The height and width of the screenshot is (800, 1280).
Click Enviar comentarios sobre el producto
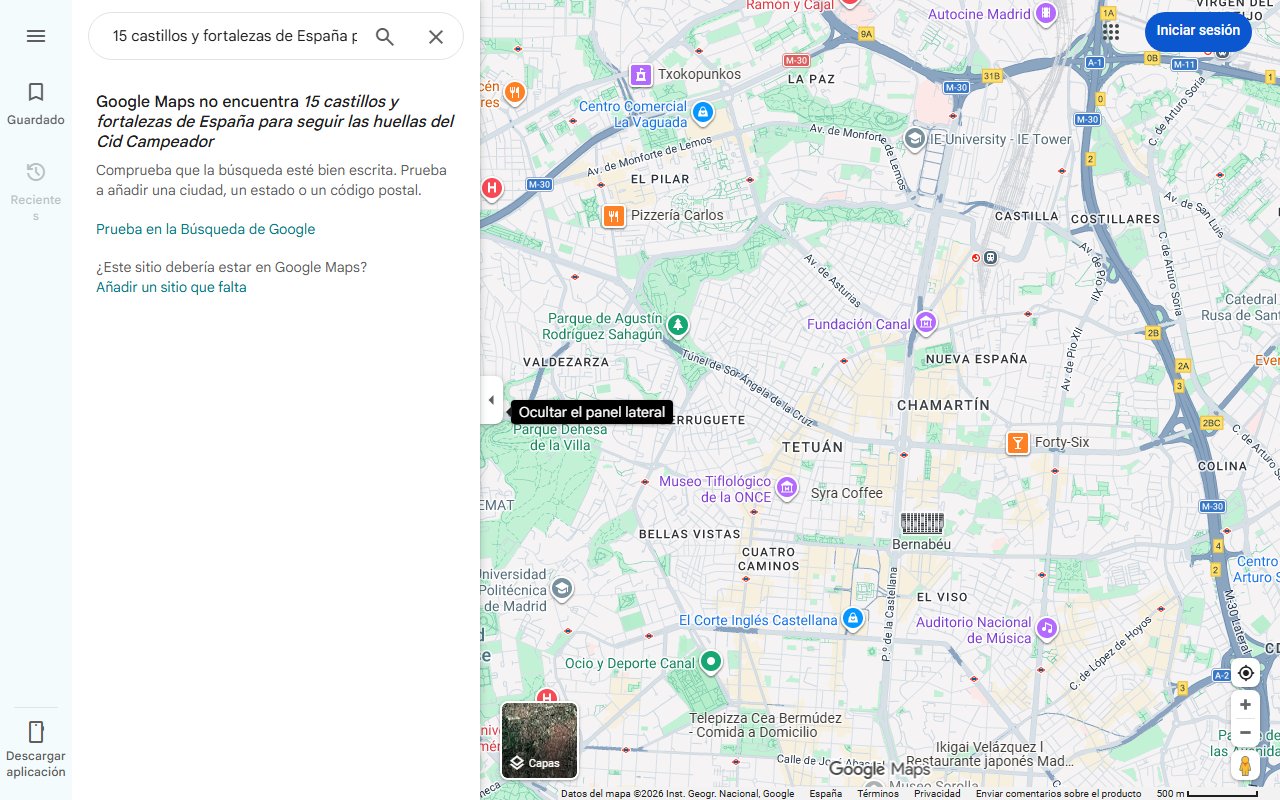click(1058, 792)
